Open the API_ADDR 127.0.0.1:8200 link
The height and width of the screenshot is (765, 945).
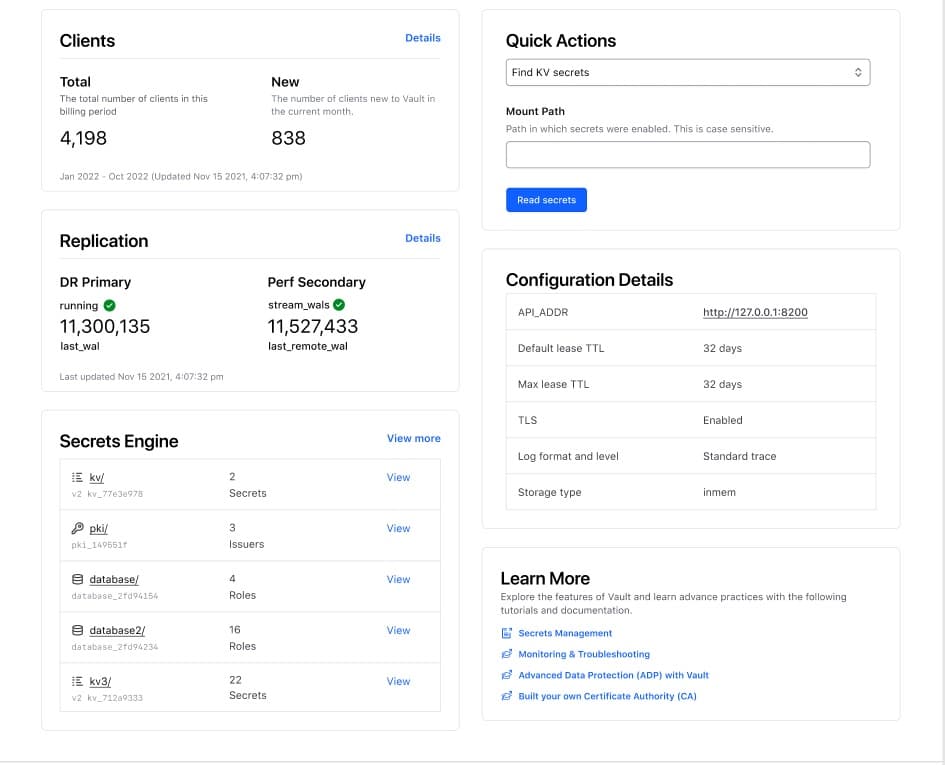(x=755, y=312)
